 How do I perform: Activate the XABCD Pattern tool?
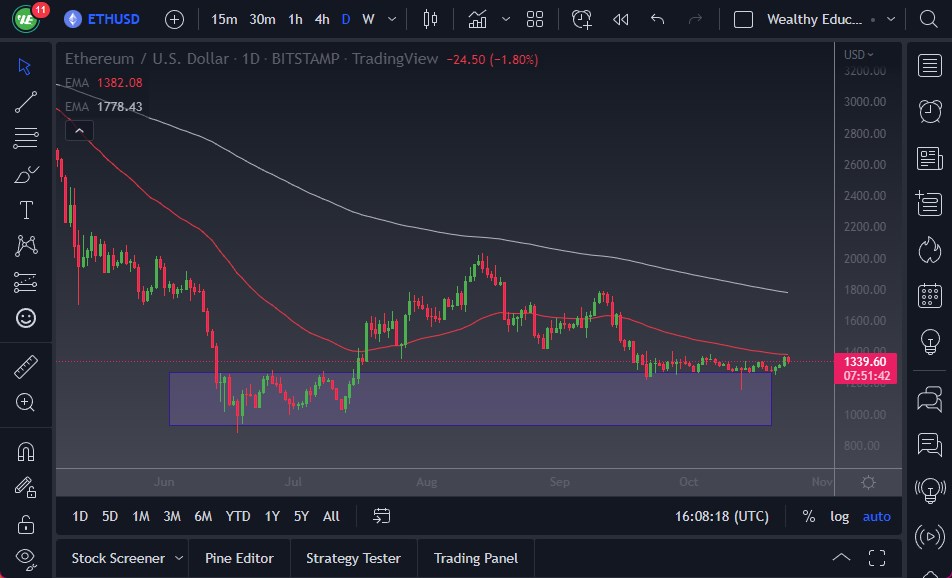[x=25, y=246]
